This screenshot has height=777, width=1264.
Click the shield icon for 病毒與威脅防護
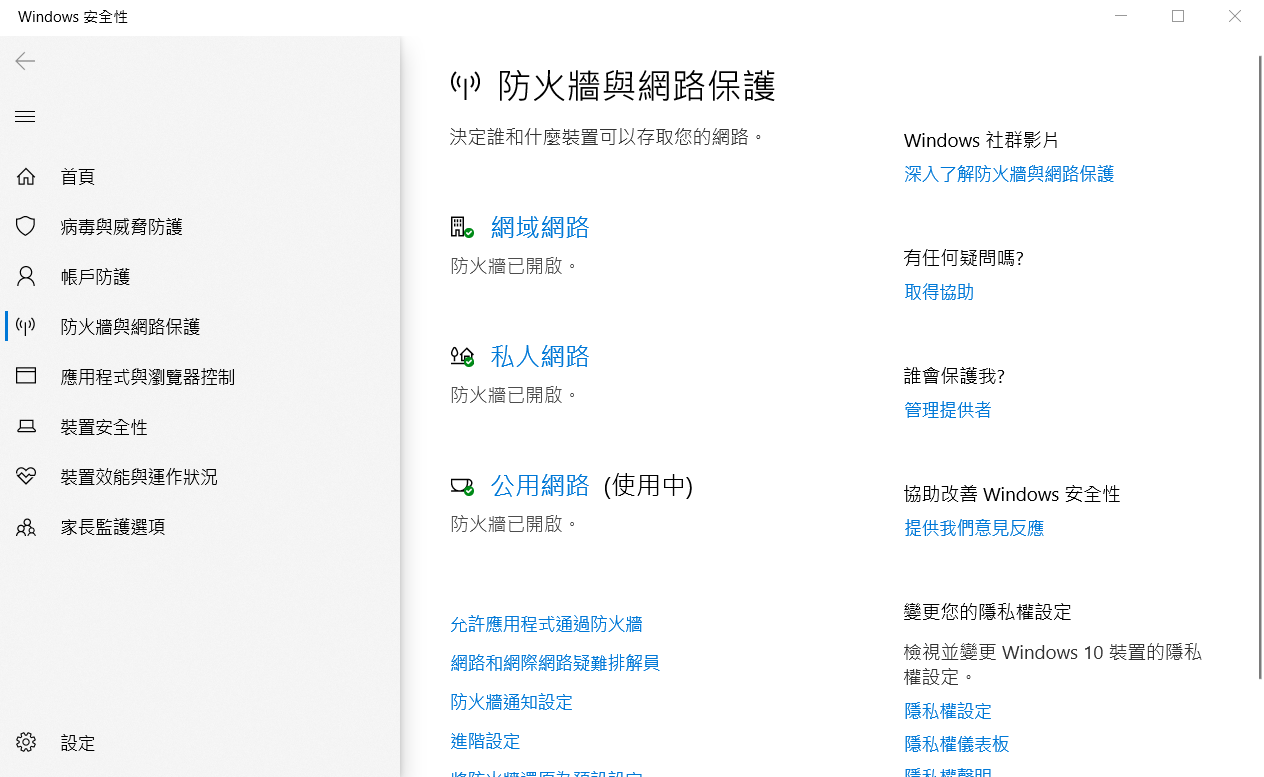coord(26,226)
